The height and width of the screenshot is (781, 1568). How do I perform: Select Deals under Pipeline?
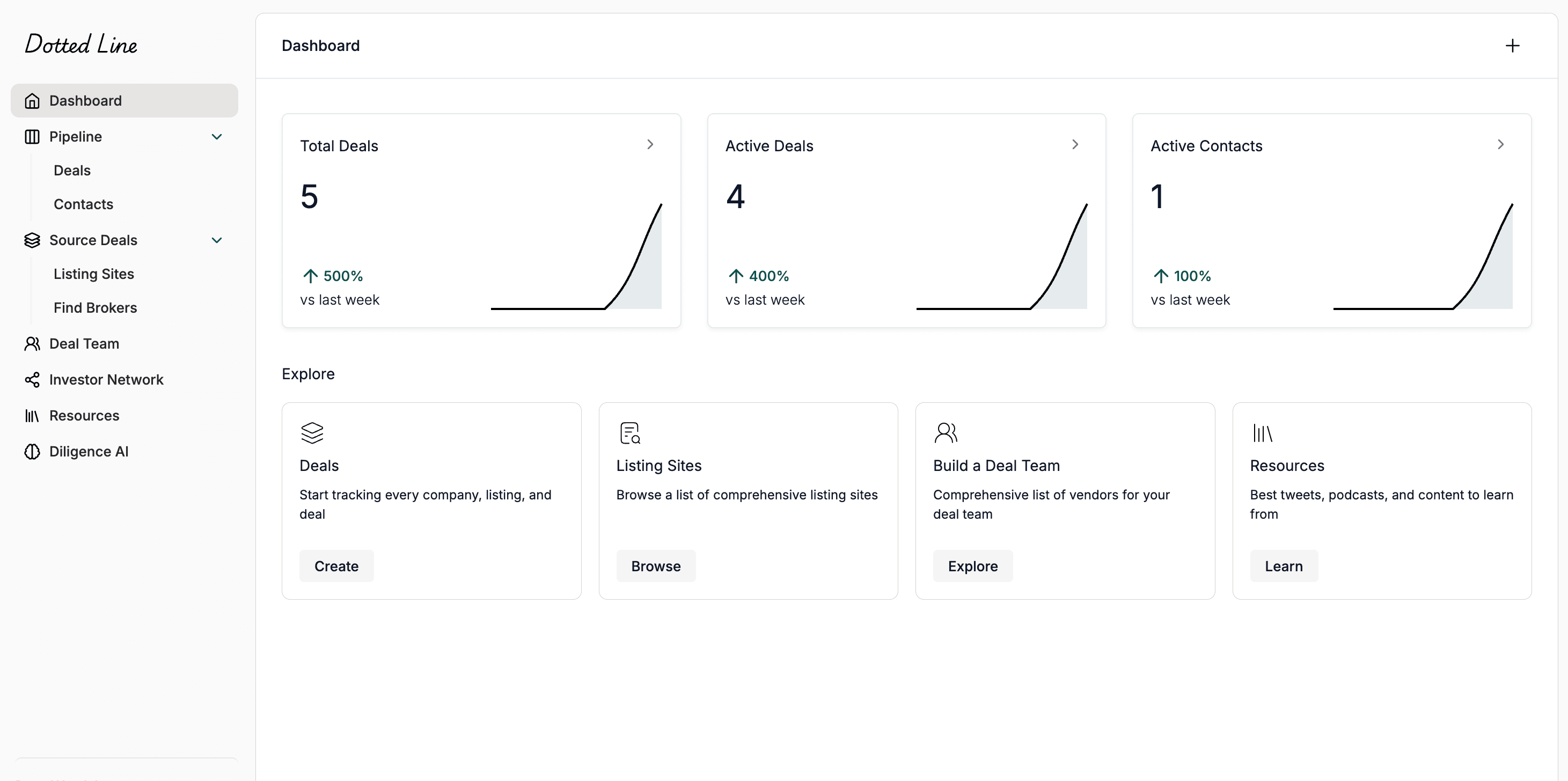click(71, 171)
